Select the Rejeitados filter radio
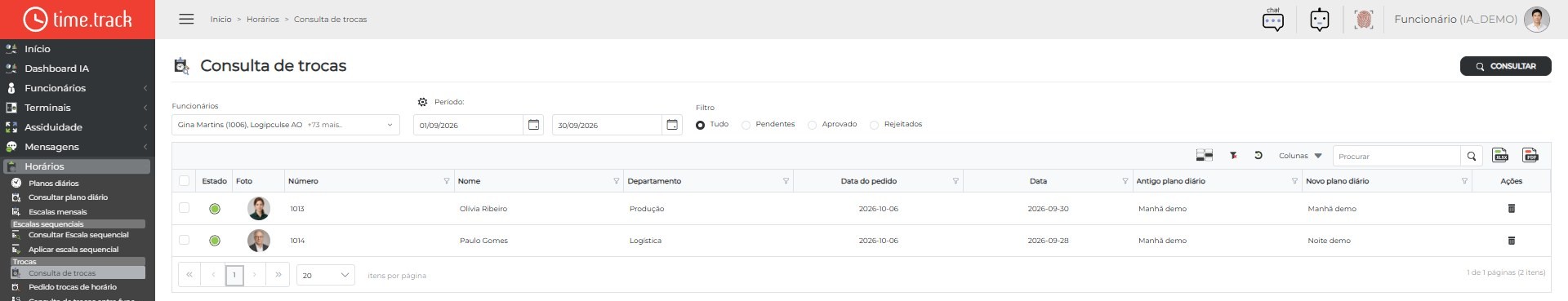Image resolution: width=1568 pixels, height=301 pixels. [874, 125]
